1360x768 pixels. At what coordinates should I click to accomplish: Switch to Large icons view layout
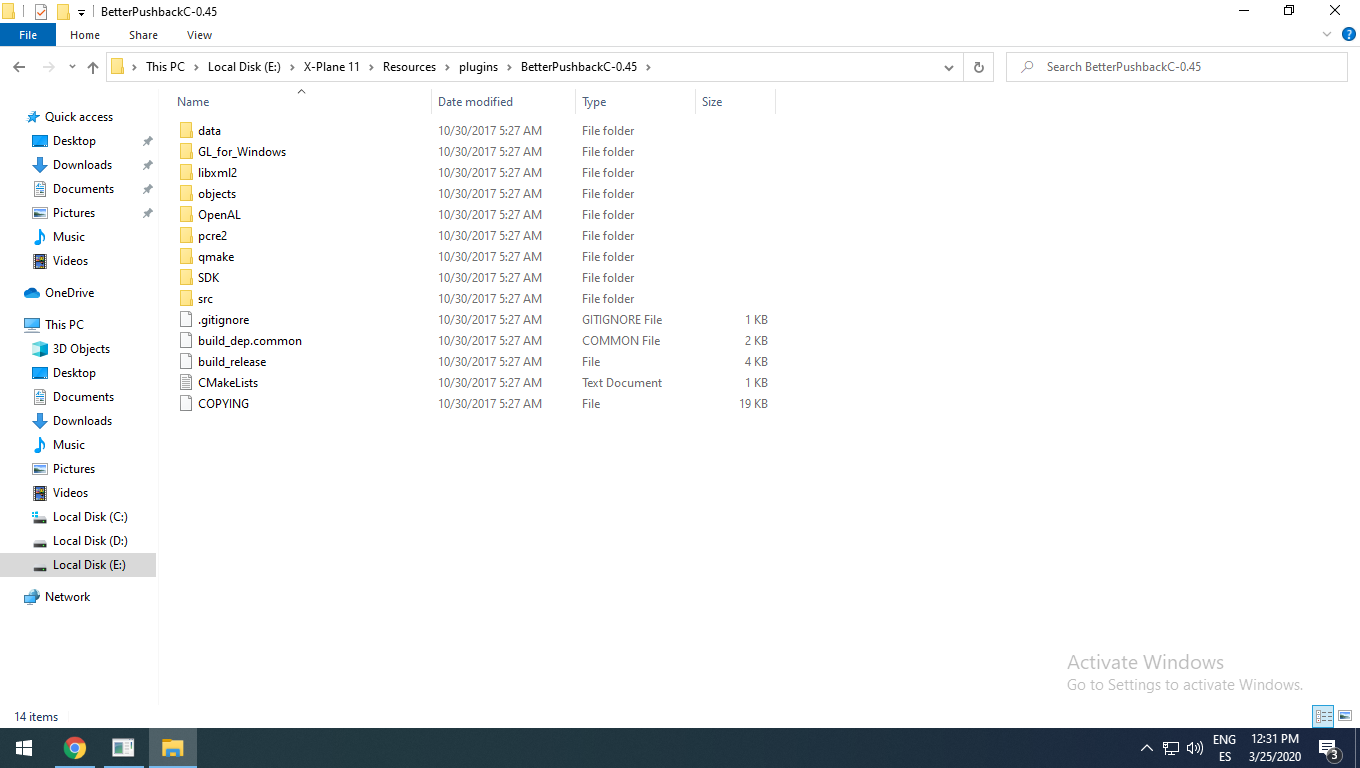click(x=1345, y=716)
